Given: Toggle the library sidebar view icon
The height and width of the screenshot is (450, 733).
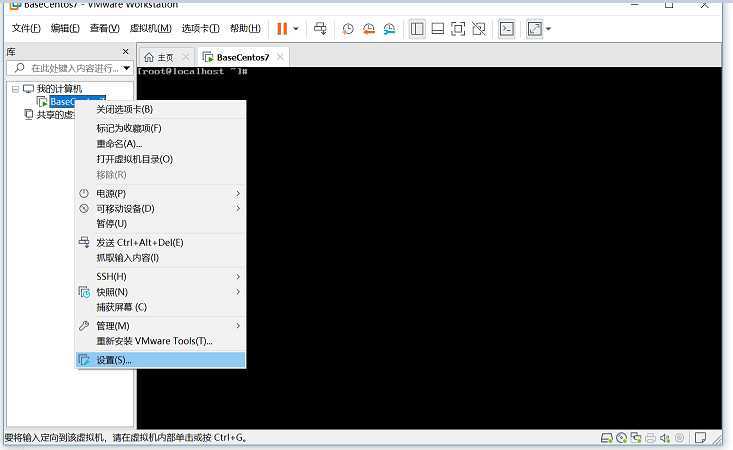Looking at the screenshot, I should point(417,29).
